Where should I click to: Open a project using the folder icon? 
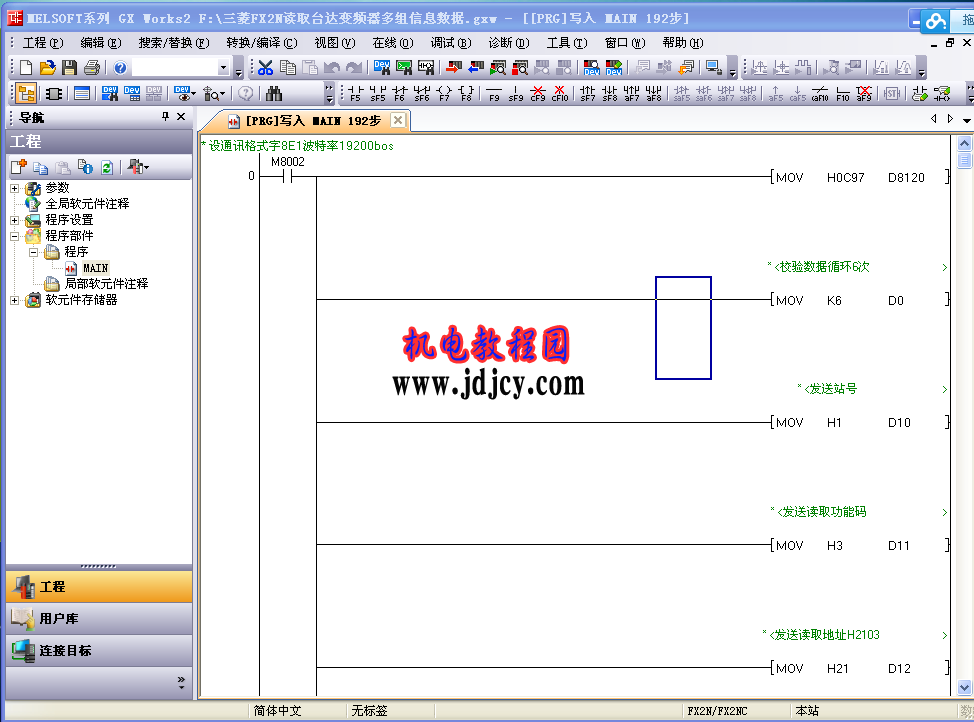[47, 67]
